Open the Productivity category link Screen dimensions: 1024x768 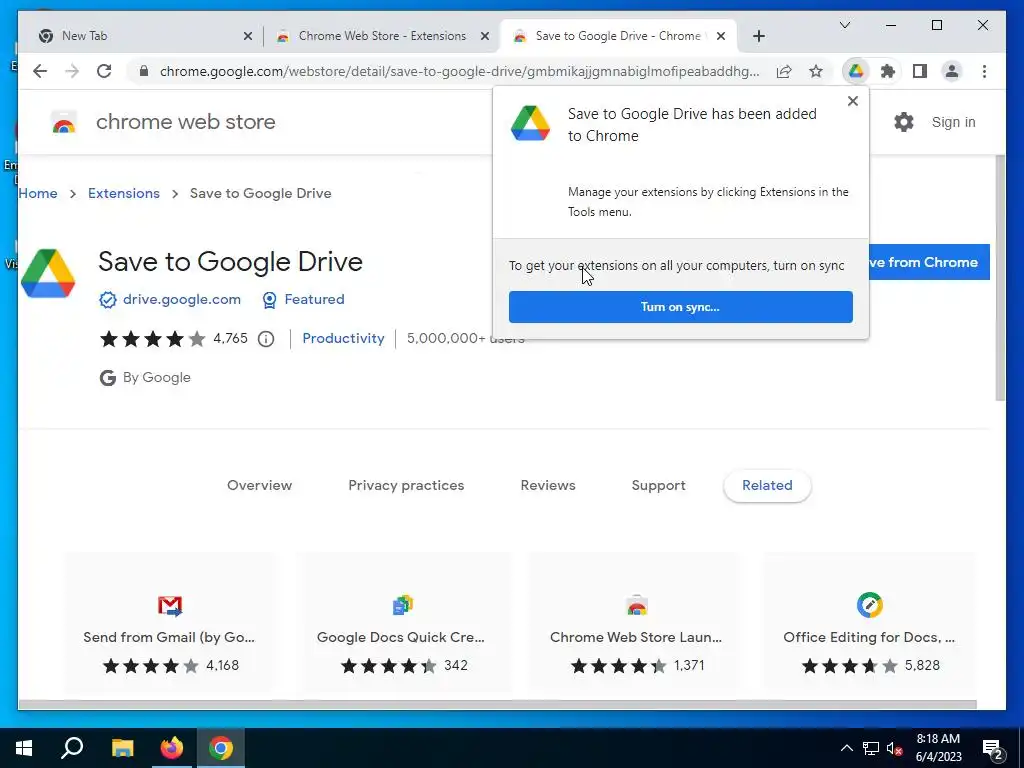[343, 338]
